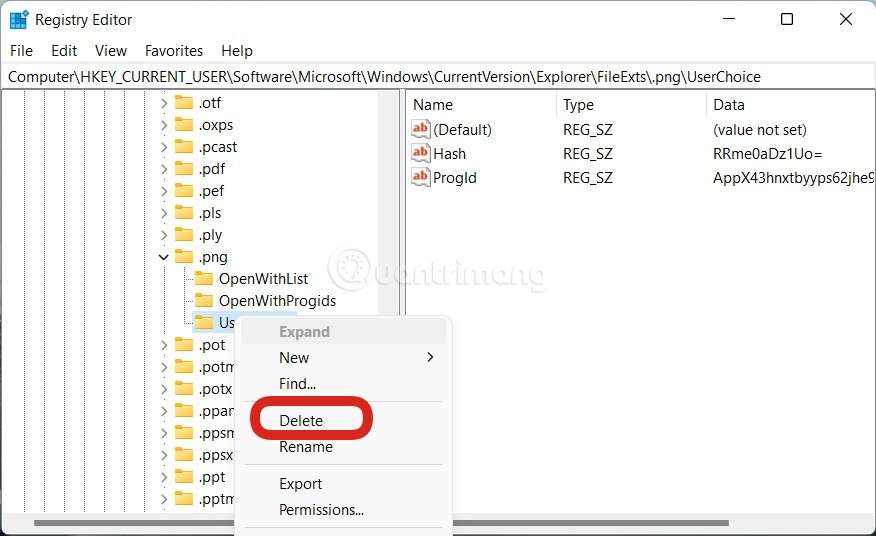This screenshot has width=876, height=536.
Task: Expand the .oxps key chevron
Action: click(x=164, y=125)
